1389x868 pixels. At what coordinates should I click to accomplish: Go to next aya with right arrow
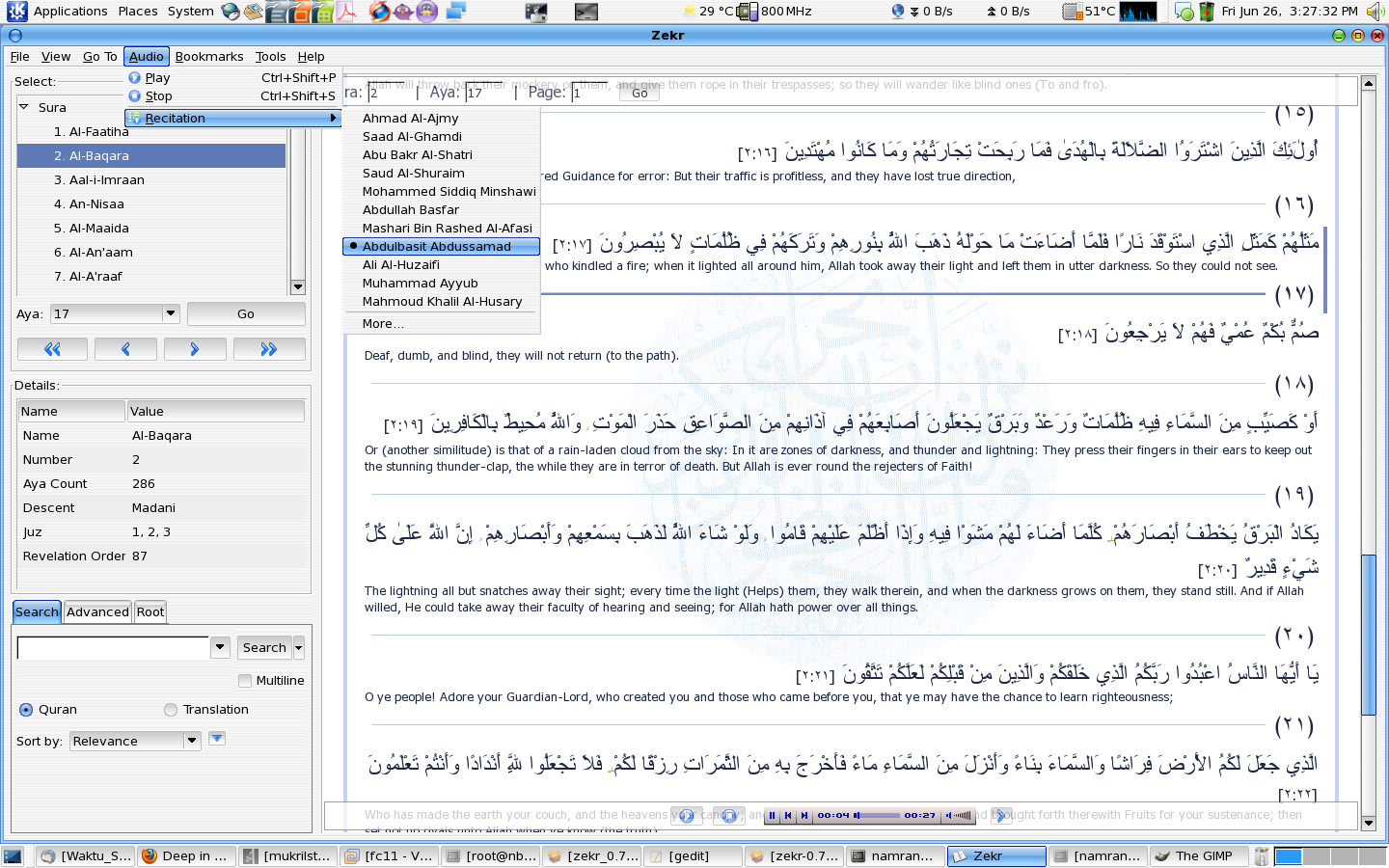pos(195,349)
